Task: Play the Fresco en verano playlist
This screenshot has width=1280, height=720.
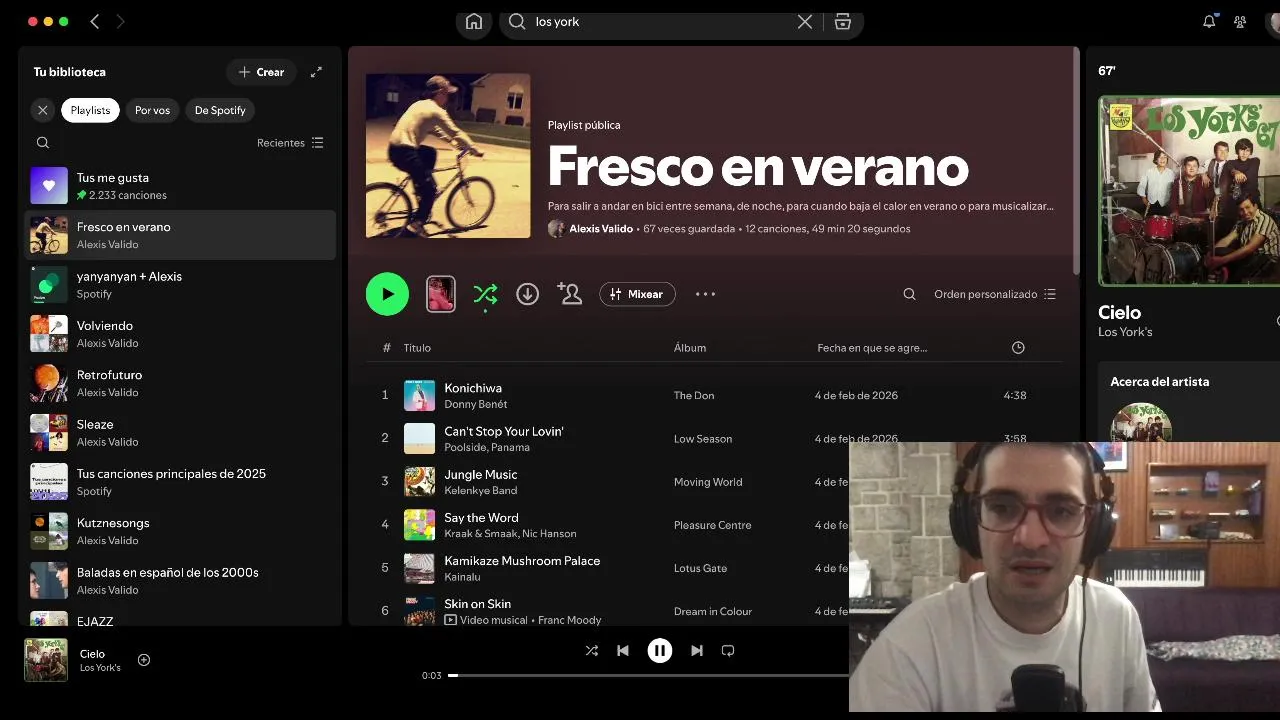Action: (x=387, y=294)
